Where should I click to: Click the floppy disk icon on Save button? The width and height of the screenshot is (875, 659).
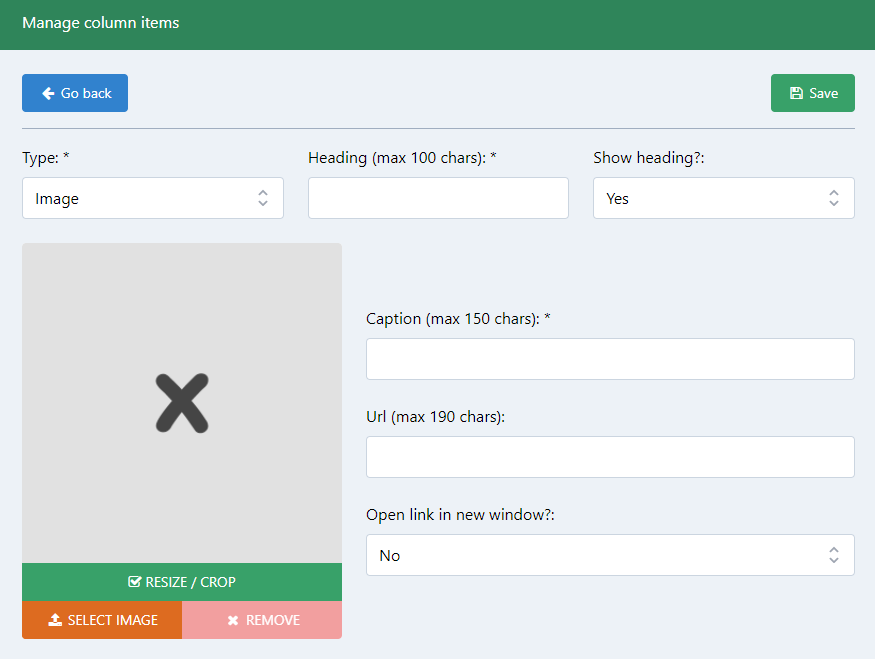pos(795,92)
